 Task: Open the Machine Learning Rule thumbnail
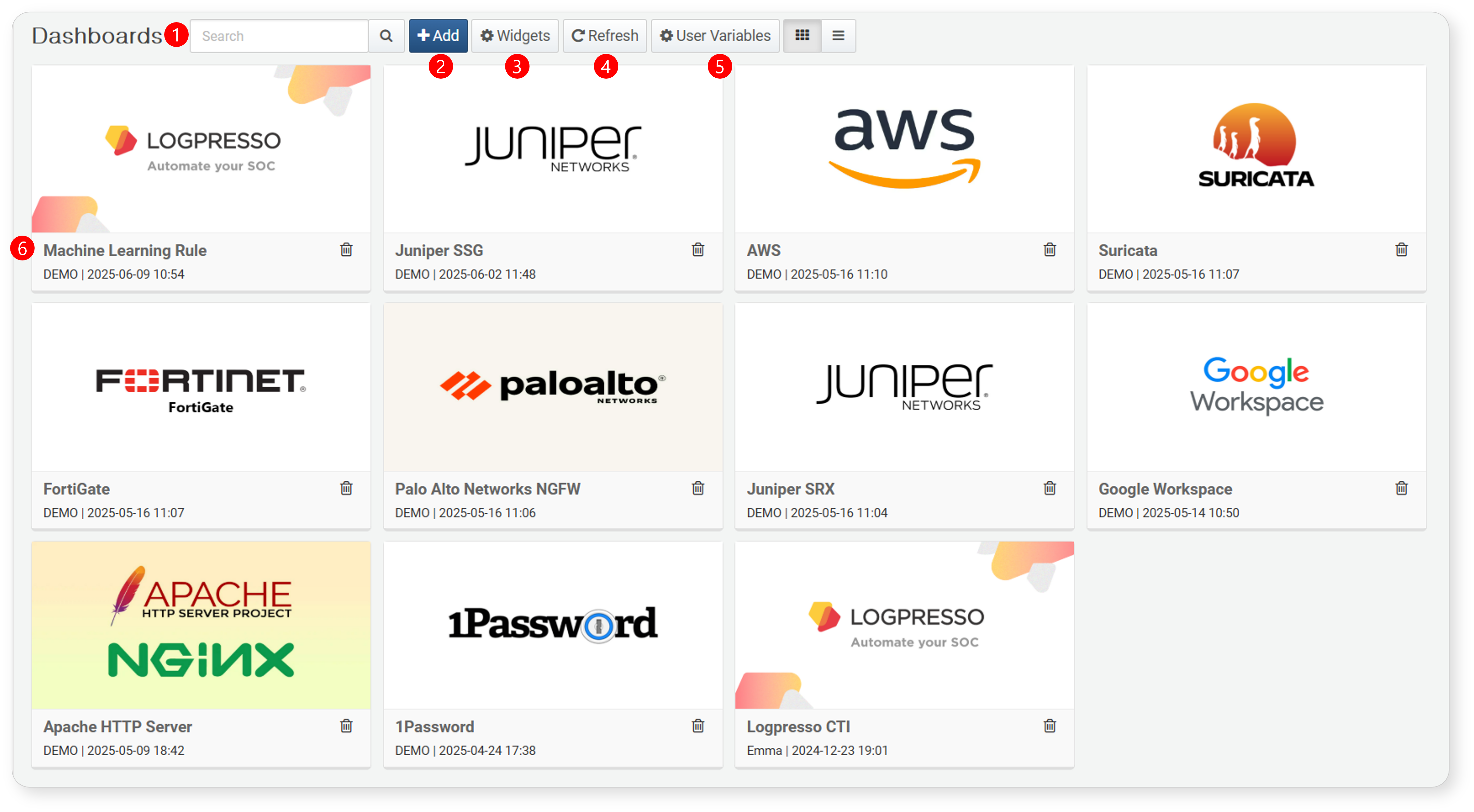[201, 149]
